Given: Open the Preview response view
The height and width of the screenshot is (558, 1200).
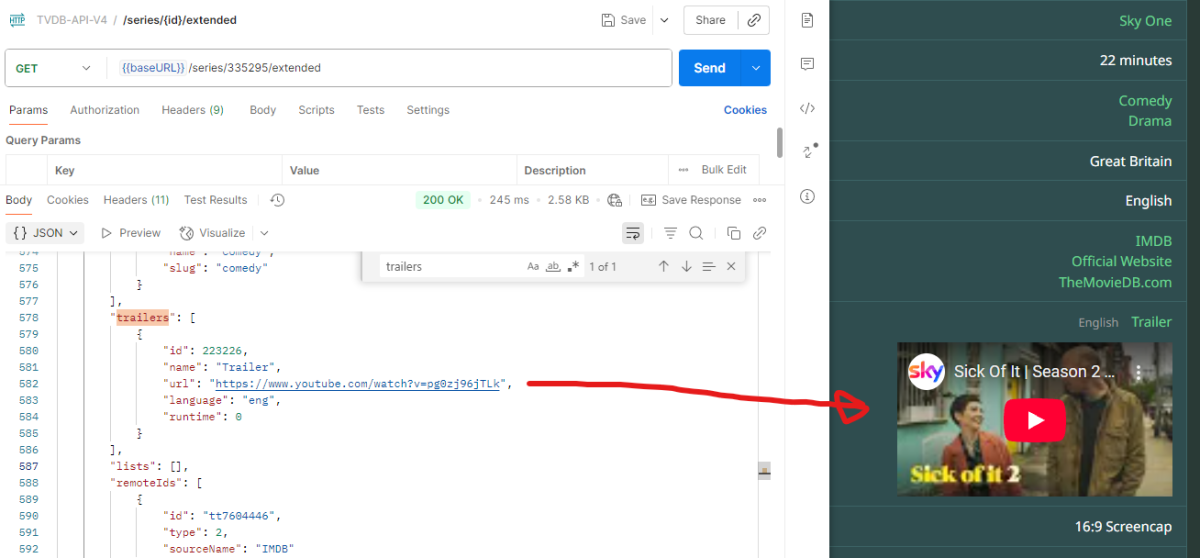Looking at the screenshot, I should coord(130,233).
